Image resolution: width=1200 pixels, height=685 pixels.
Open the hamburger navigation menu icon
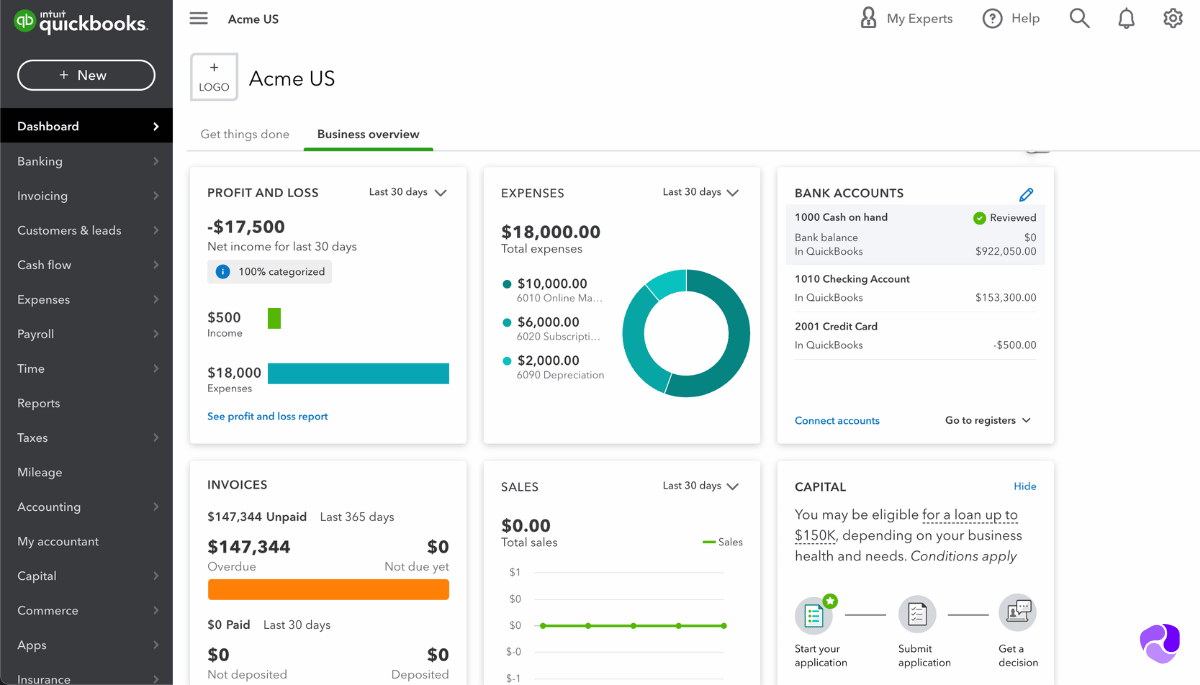pos(198,19)
